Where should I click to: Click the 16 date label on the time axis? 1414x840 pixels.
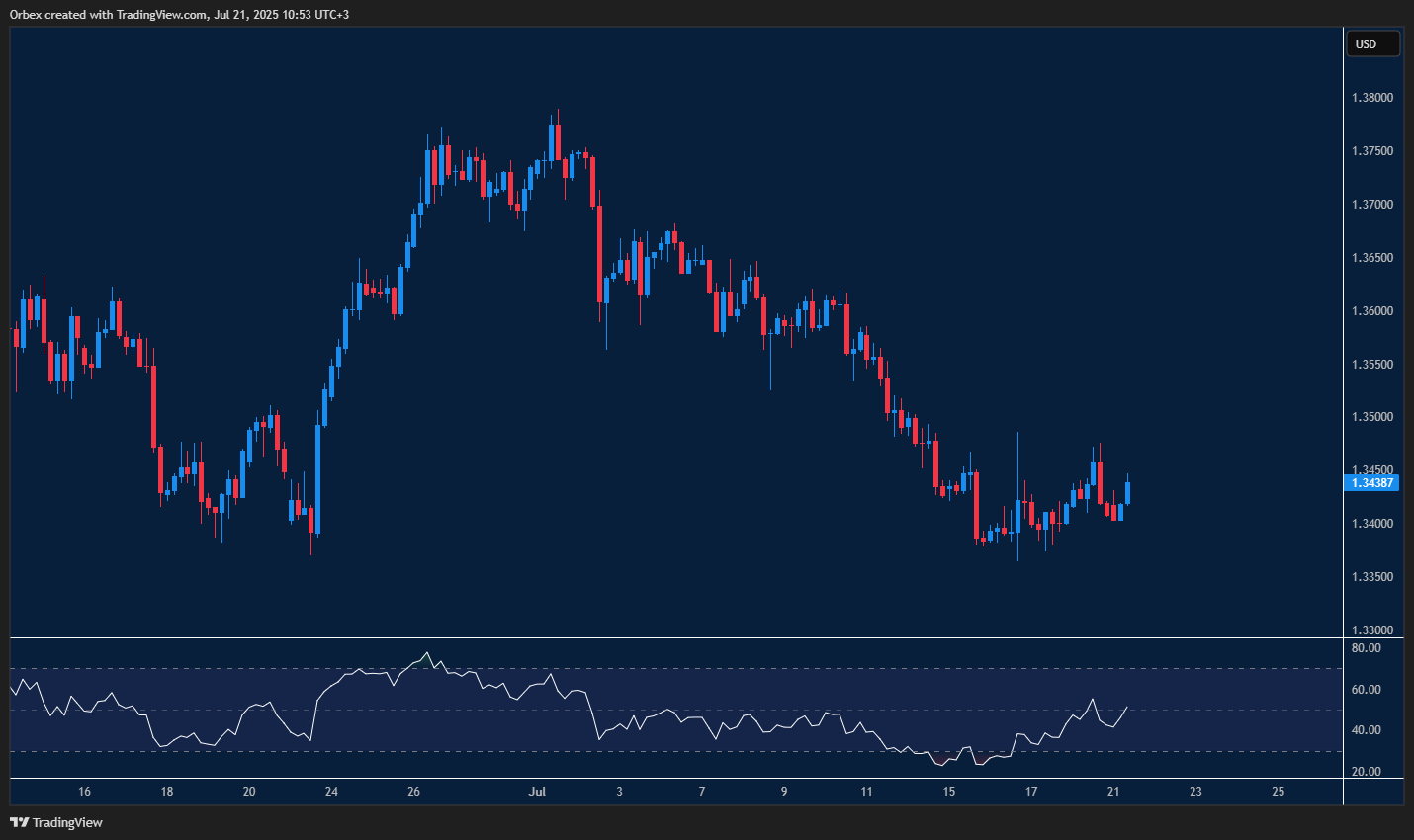[84, 791]
